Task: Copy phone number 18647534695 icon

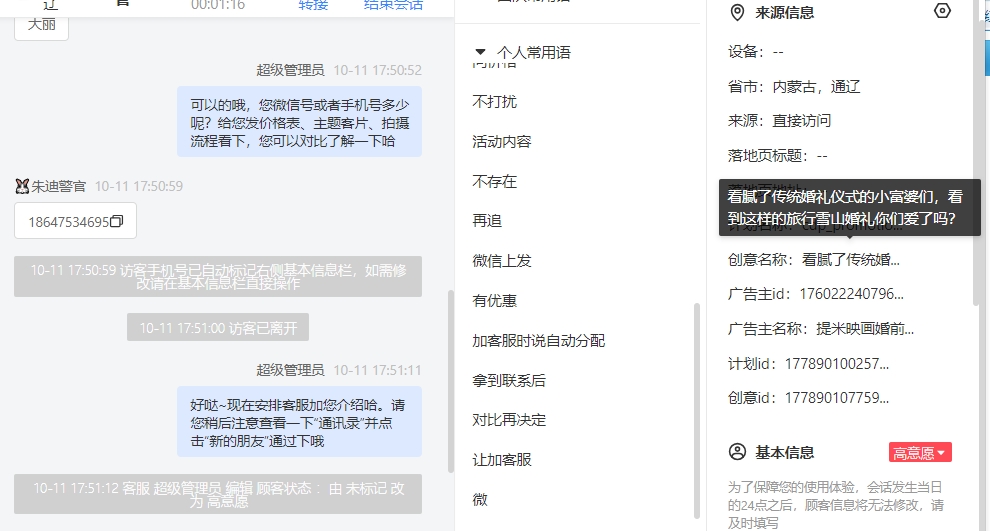Action: (x=116, y=222)
